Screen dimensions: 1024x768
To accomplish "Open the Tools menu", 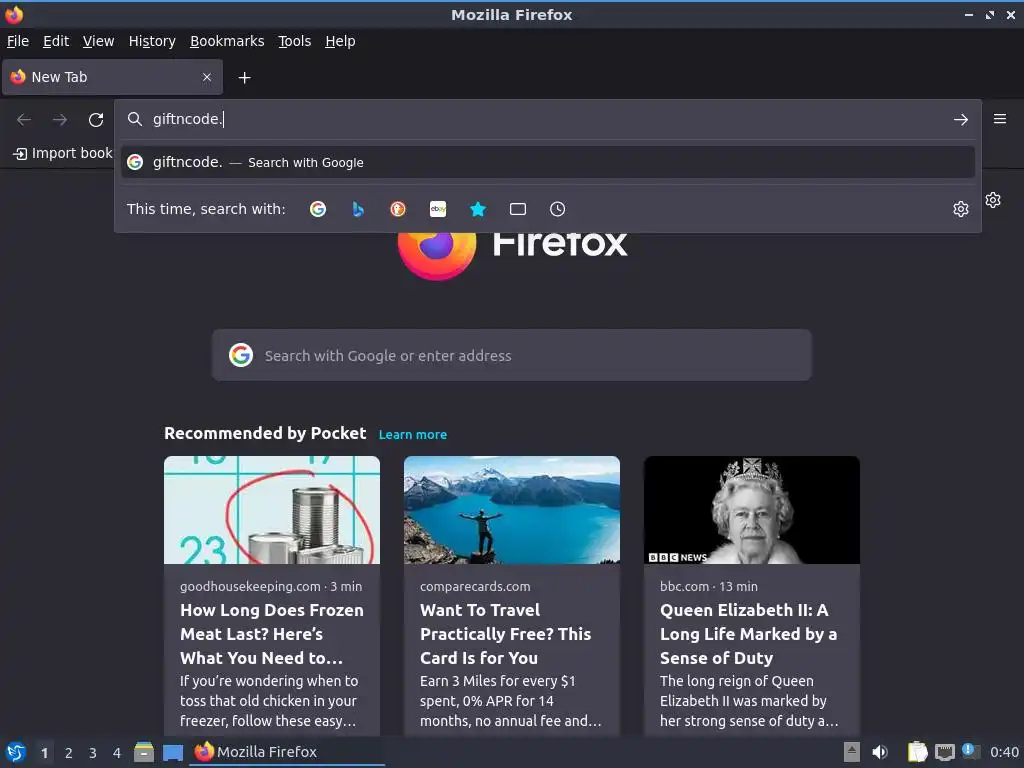I will tap(295, 41).
